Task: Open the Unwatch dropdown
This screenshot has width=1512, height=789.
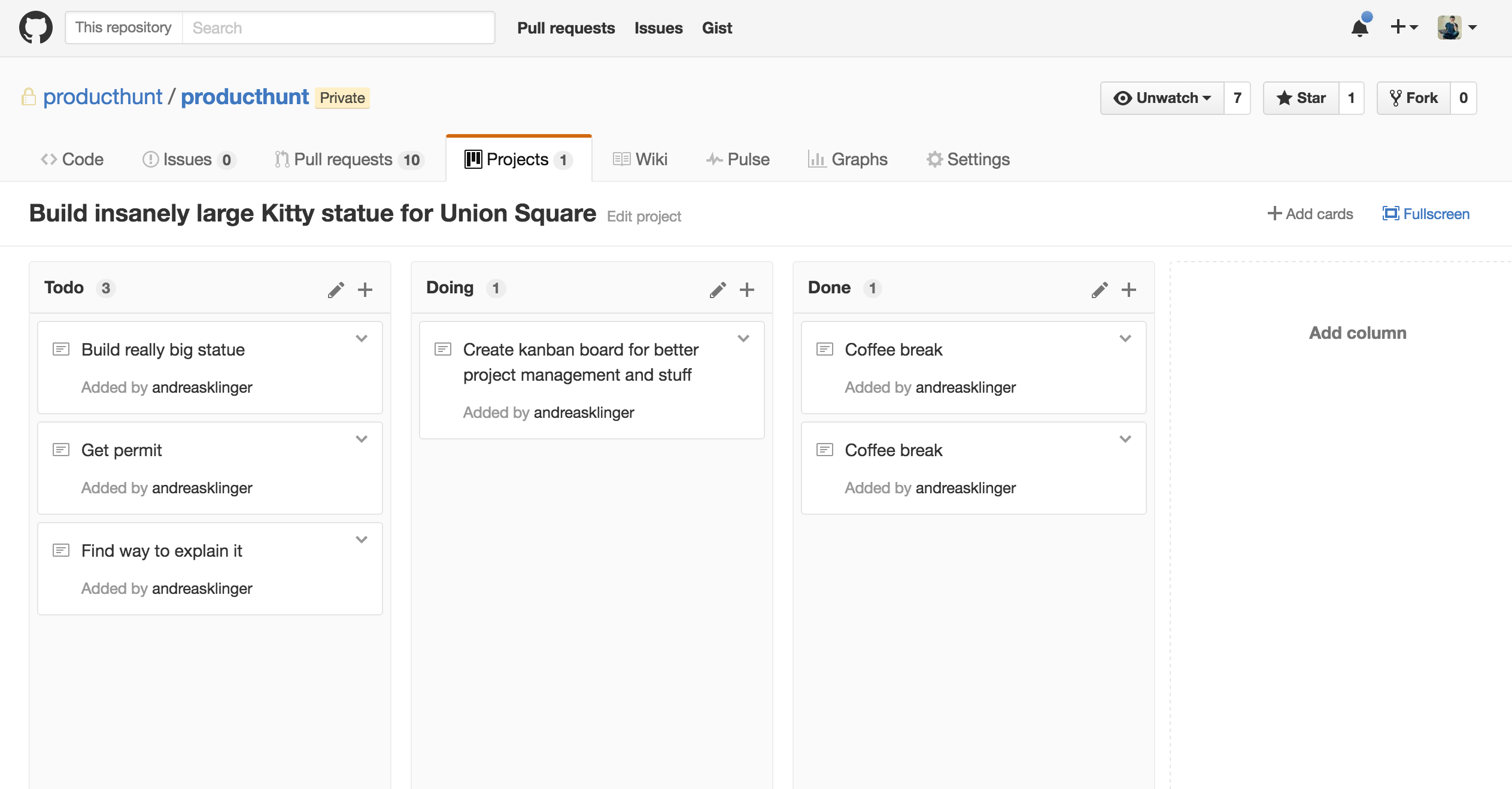Action: (1162, 98)
